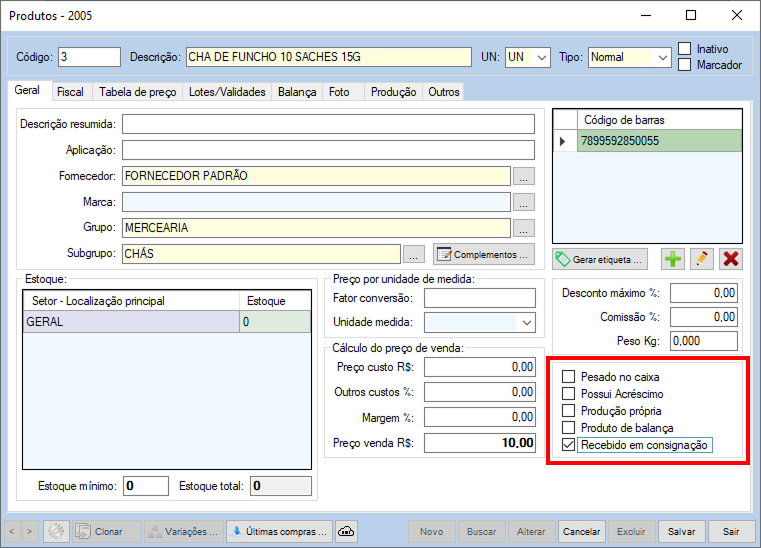Open the Tipo dropdown showing Normal
Viewport: 761px width, 548px height.
662,57
